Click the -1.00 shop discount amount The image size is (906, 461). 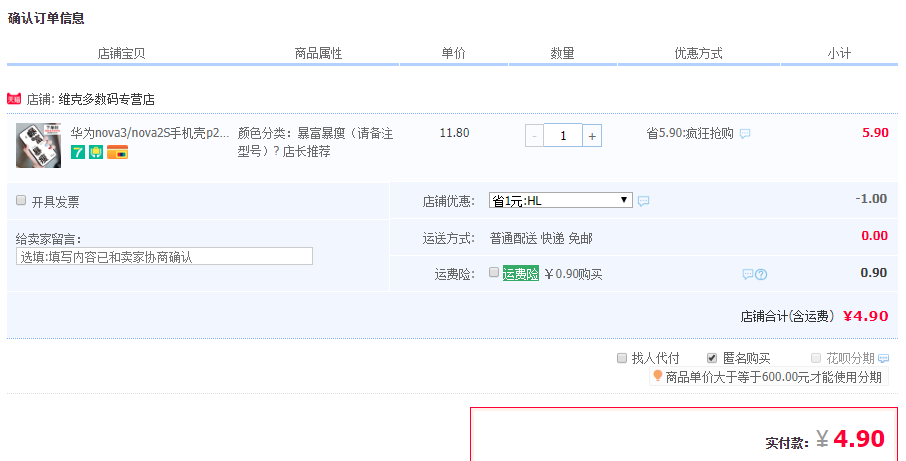point(871,199)
